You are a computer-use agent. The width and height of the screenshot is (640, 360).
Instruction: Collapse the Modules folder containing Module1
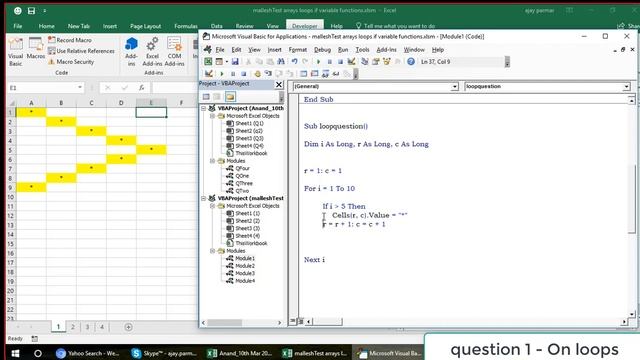[212, 251]
